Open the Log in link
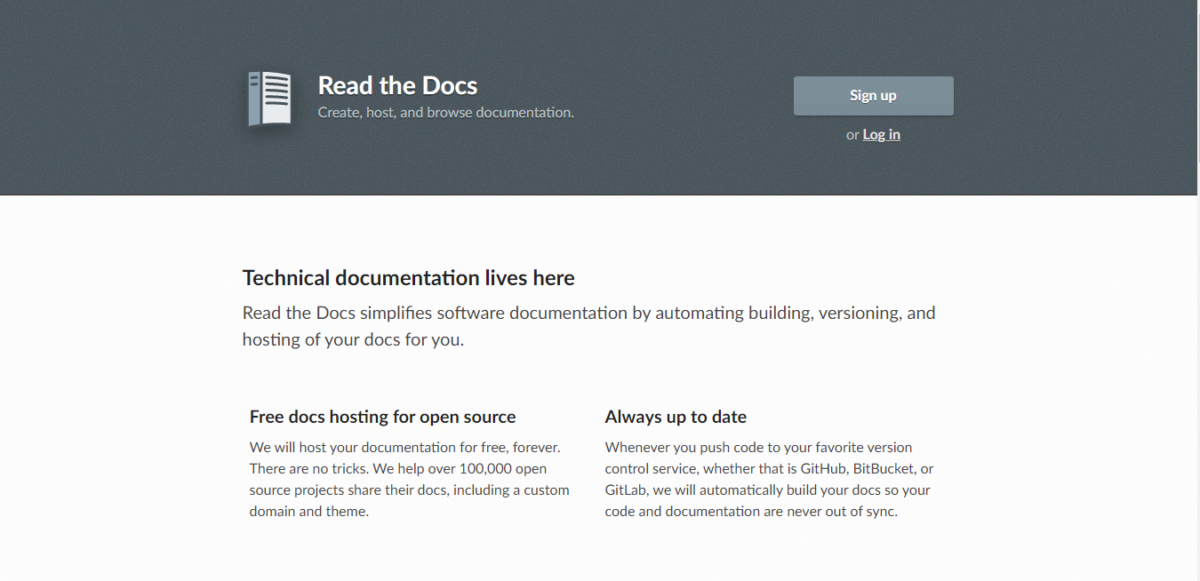Image resolution: width=1200 pixels, height=581 pixels. coord(881,135)
